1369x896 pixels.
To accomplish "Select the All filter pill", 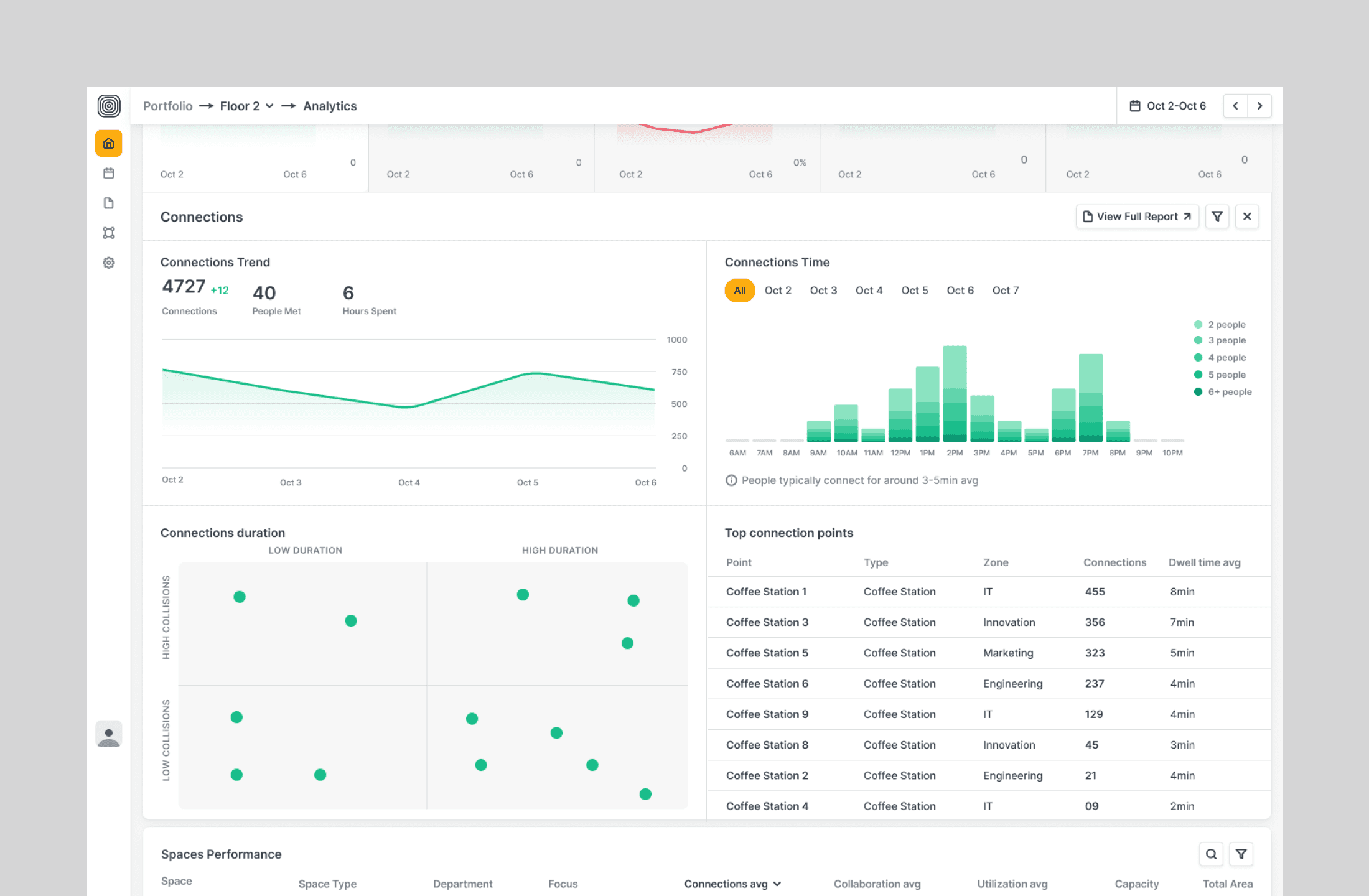I will point(739,291).
